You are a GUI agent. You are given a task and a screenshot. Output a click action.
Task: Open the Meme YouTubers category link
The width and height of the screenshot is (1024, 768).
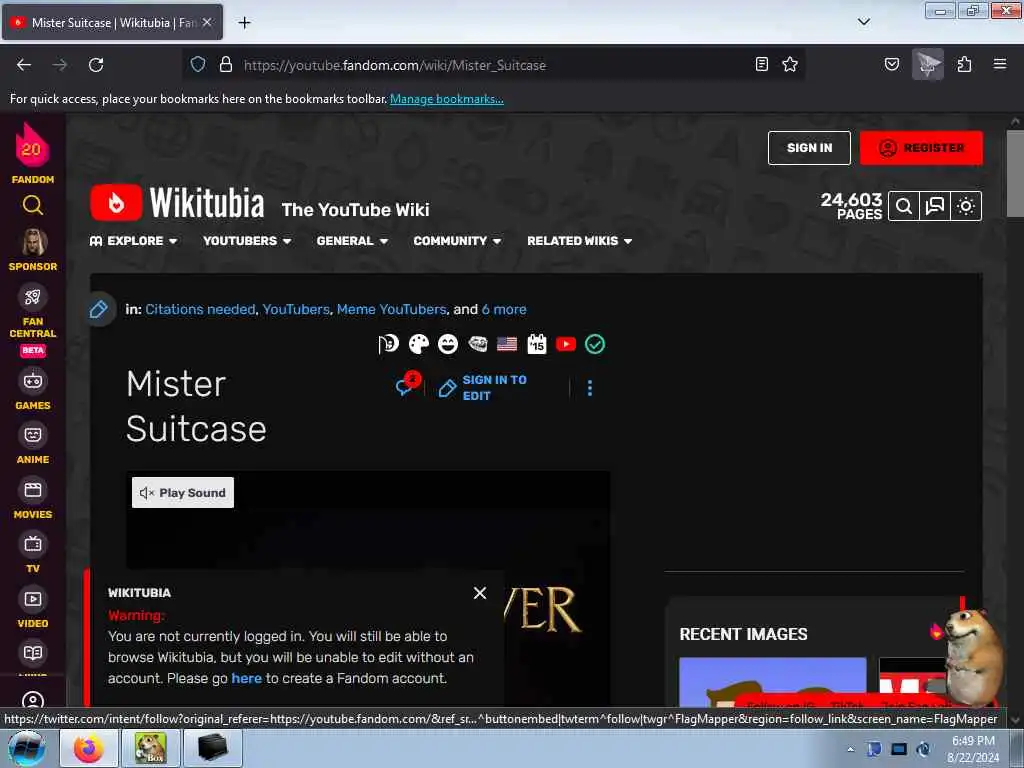pyautogui.click(x=391, y=310)
